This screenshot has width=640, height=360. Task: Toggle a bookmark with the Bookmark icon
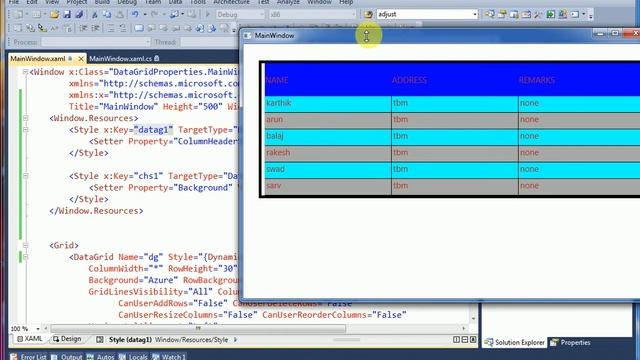coord(139,28)
